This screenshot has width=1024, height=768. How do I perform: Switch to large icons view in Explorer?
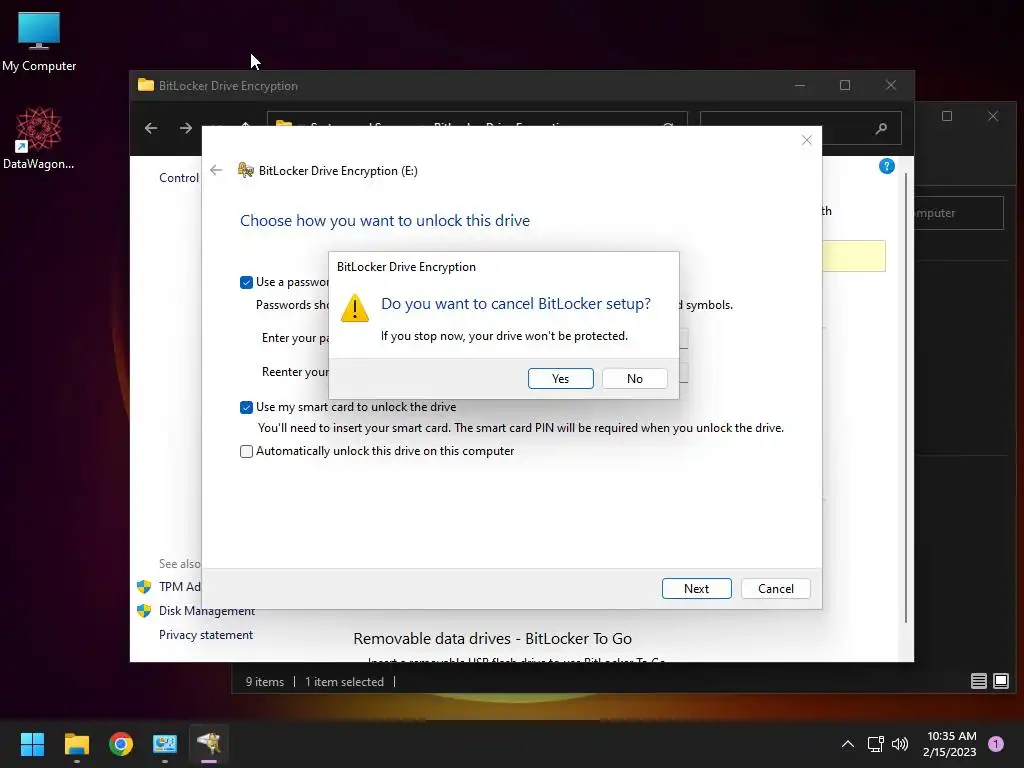pyautogui.click(x=1000, y=682)
